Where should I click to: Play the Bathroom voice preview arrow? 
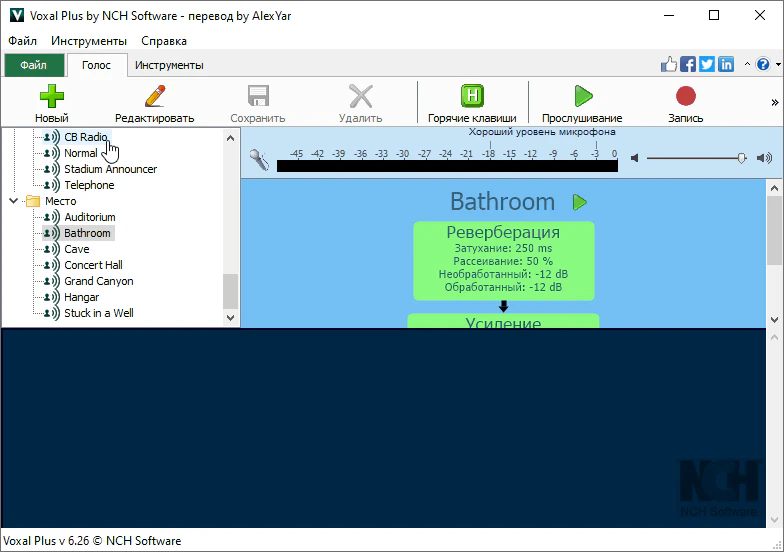tap(580, 202)
